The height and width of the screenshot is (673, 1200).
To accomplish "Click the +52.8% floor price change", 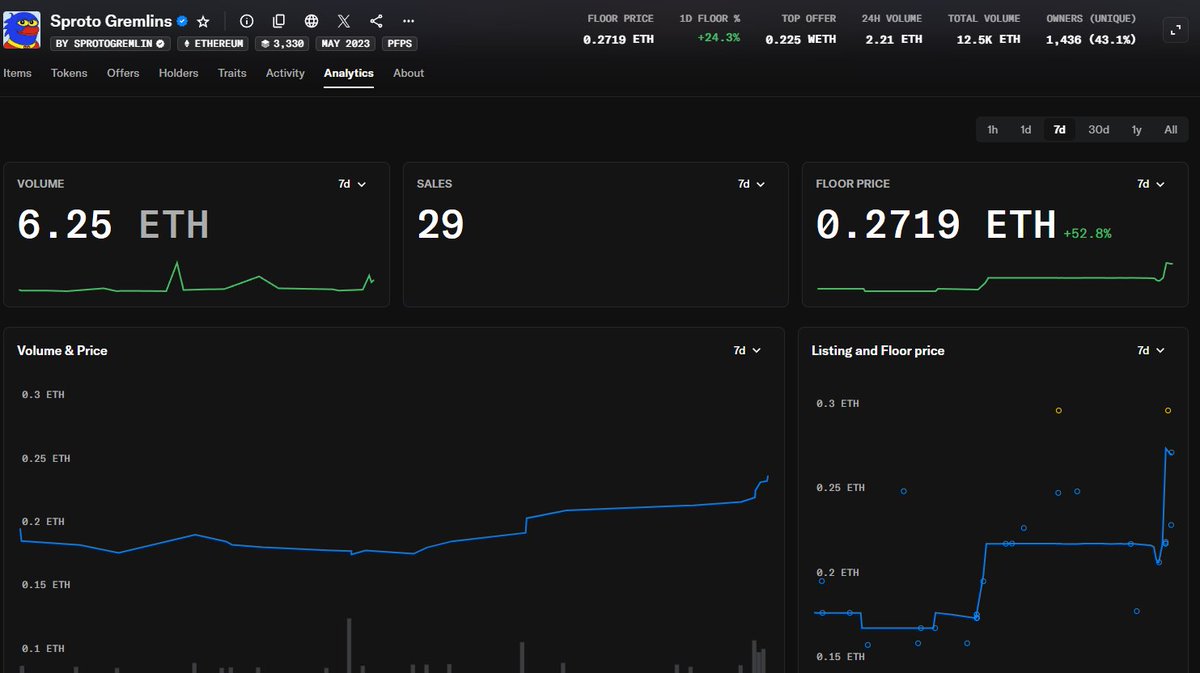I will (x=1087, y=233).
